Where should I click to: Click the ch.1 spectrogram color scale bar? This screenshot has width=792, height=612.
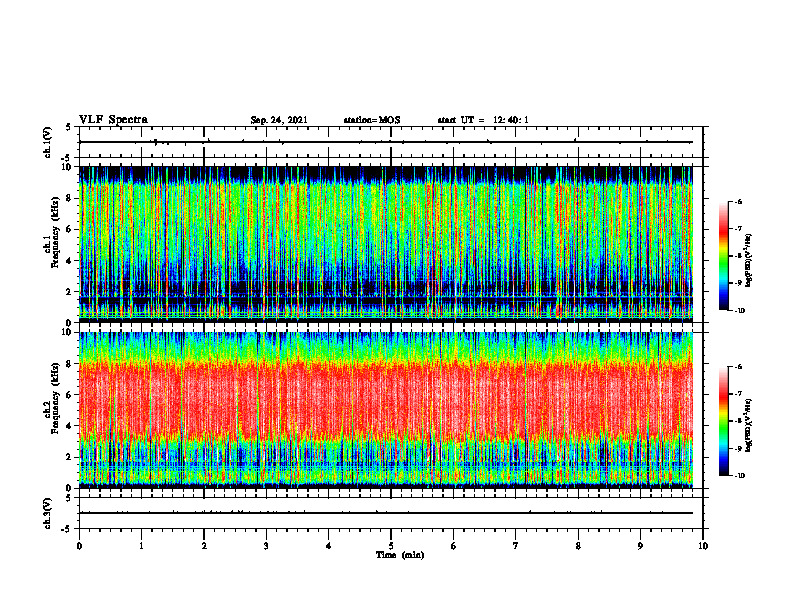coord(723,256)
